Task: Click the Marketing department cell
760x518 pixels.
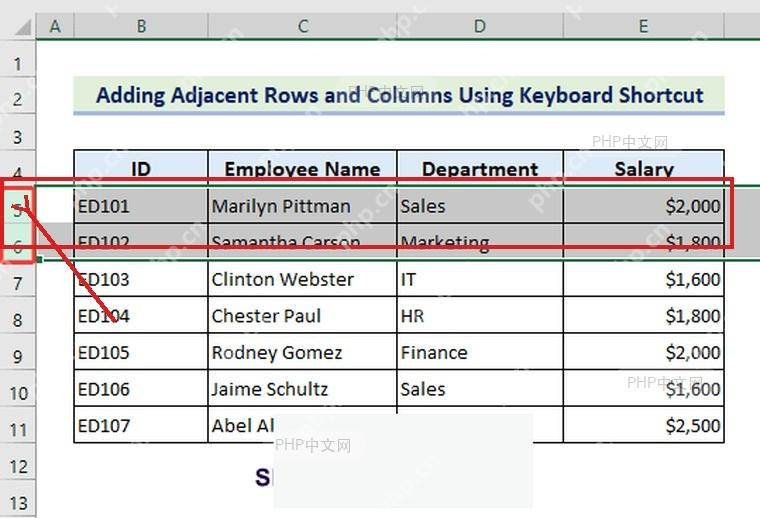Action: pos(480,241)
